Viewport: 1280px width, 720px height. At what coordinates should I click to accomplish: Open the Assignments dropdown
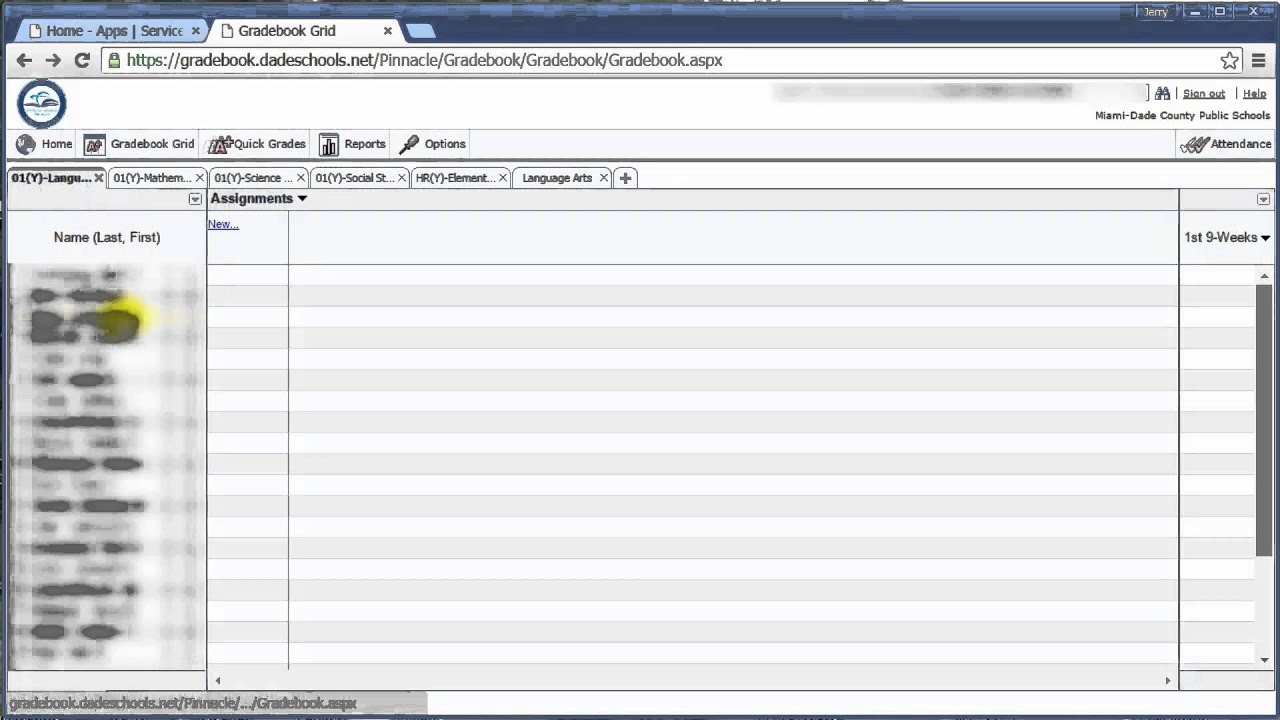(x=258, y=198)
